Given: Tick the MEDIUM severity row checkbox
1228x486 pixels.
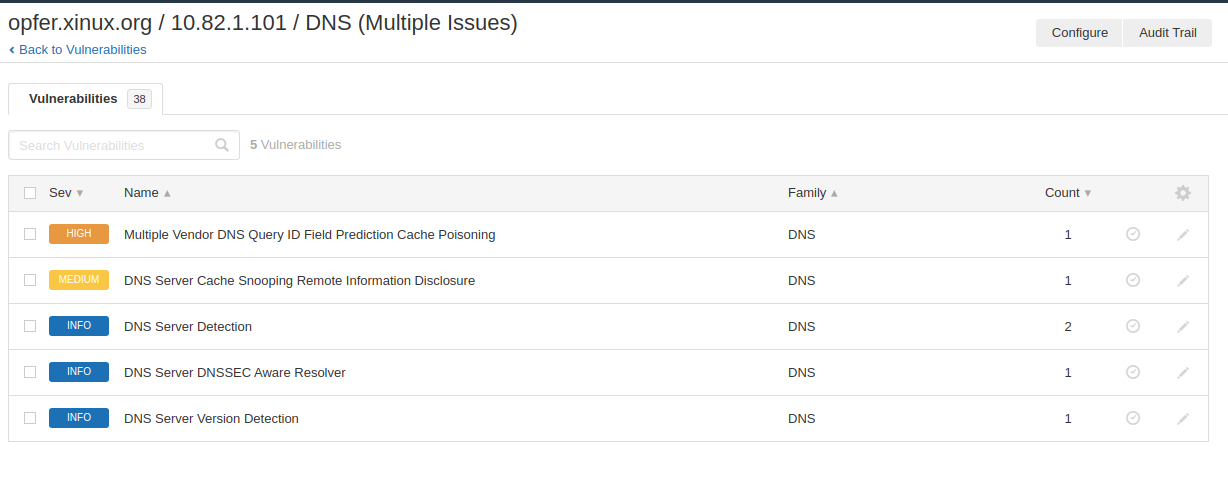Looking at the screenshot, I should click(30, 280).
